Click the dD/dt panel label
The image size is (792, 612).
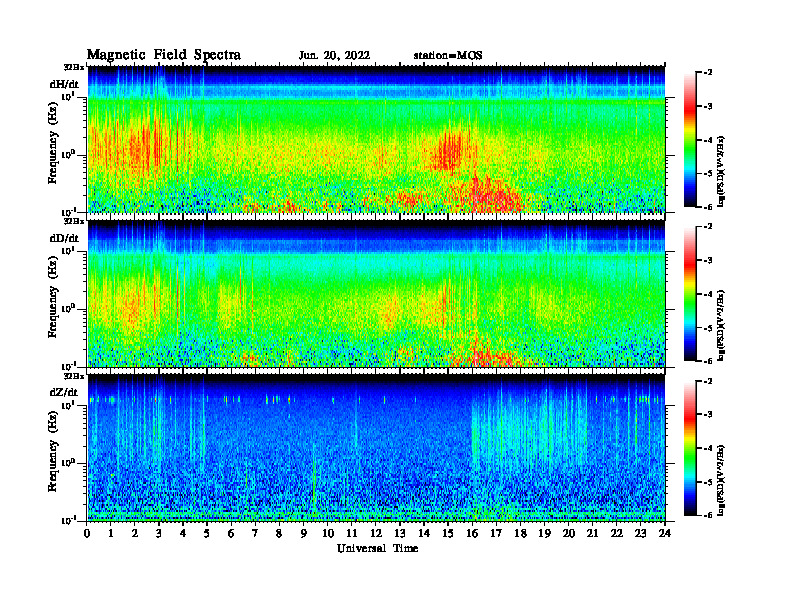[x=64, y=238]
